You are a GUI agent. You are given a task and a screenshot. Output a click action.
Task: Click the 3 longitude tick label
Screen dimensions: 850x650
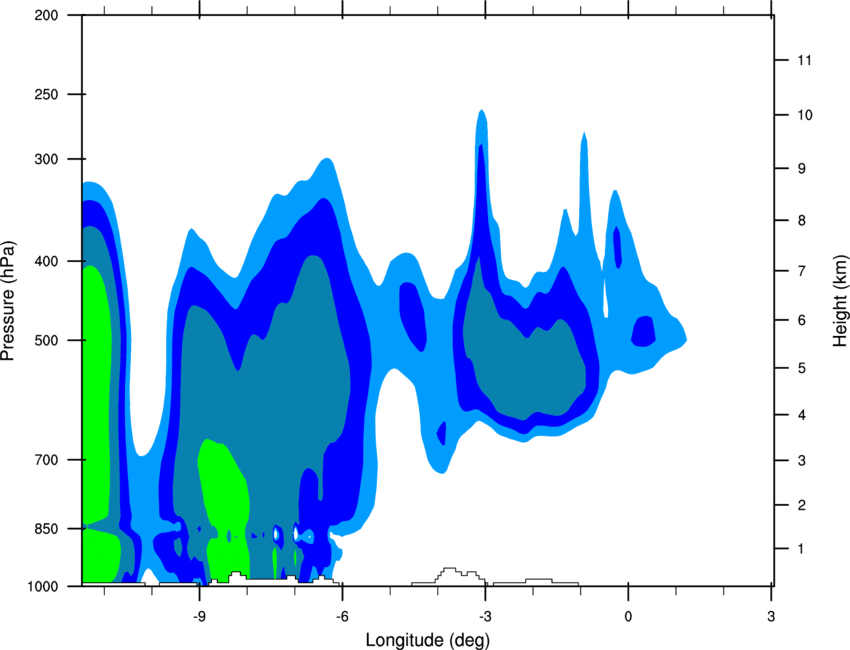click(x=771, y=617)
